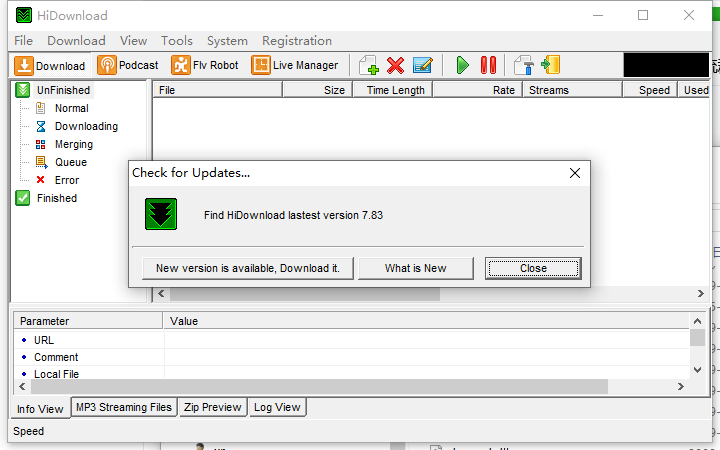Viewport: 720px width, 450px height.
Task: Click the HiDownload logo in update dialog
Action: click(x=161, y=214)
